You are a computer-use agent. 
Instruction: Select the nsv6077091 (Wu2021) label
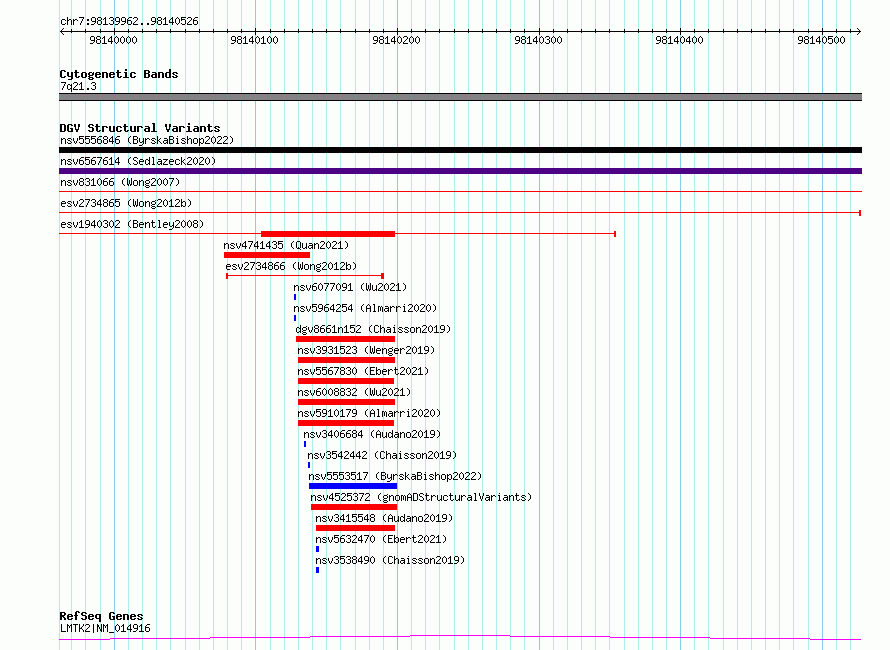pos(350,287)
